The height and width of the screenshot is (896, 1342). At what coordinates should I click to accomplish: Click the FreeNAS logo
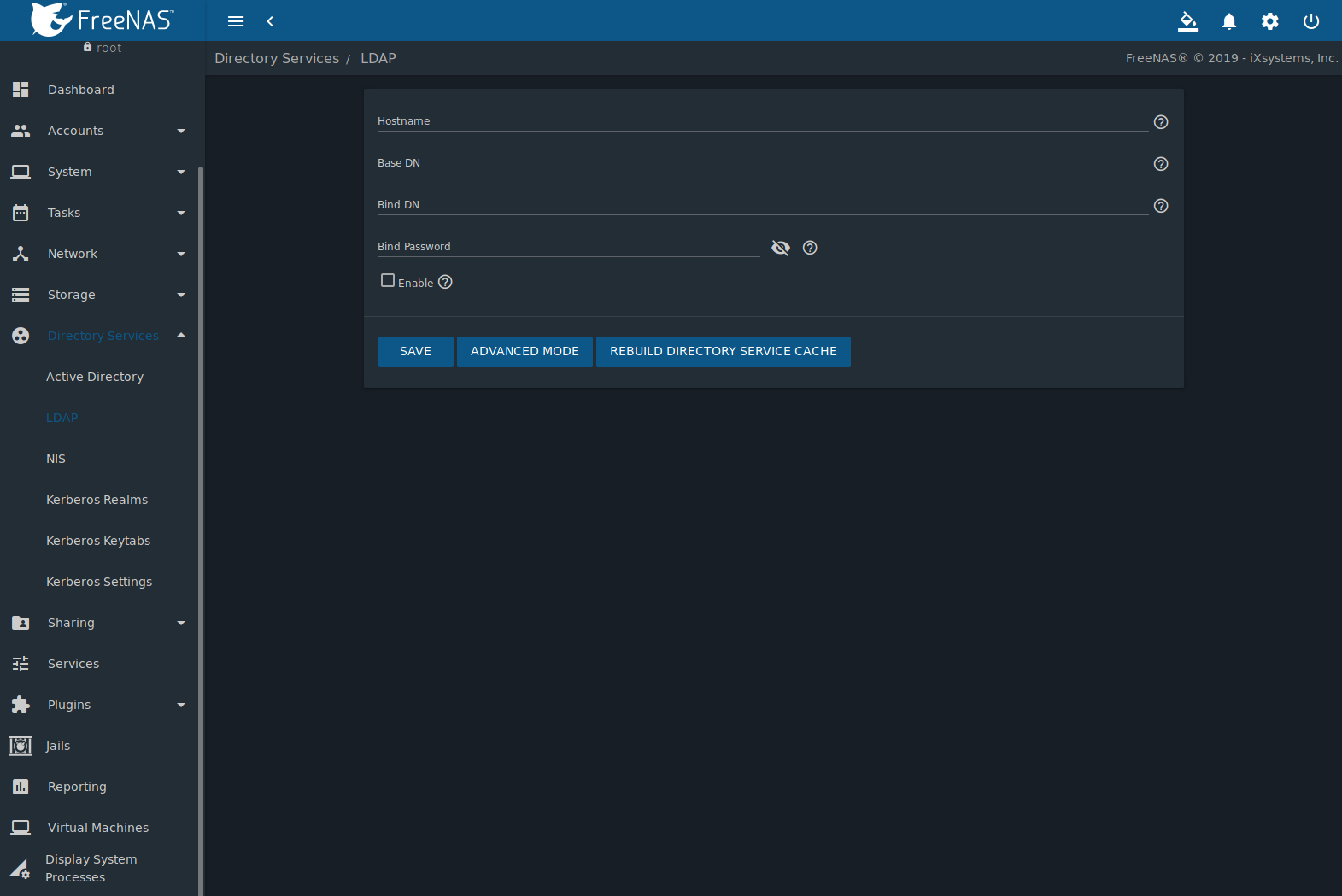[103, 20]
